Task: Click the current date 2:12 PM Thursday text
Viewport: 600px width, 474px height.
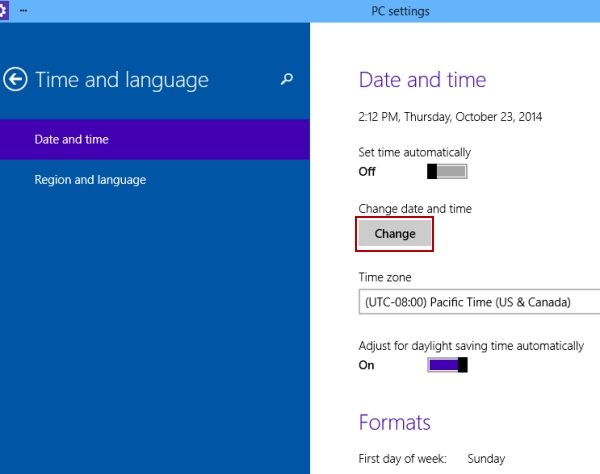Action: (x=450, y=117)
